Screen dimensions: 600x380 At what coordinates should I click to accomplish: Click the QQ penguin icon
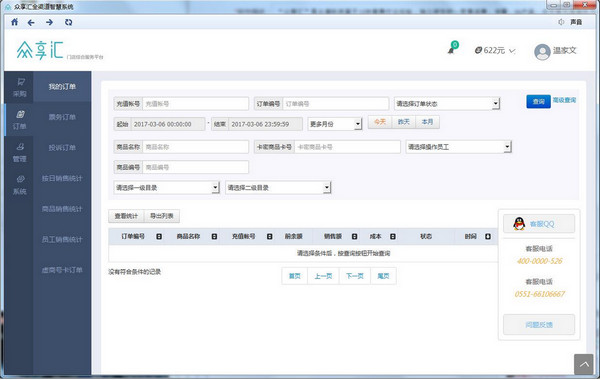tap(519, 223)
